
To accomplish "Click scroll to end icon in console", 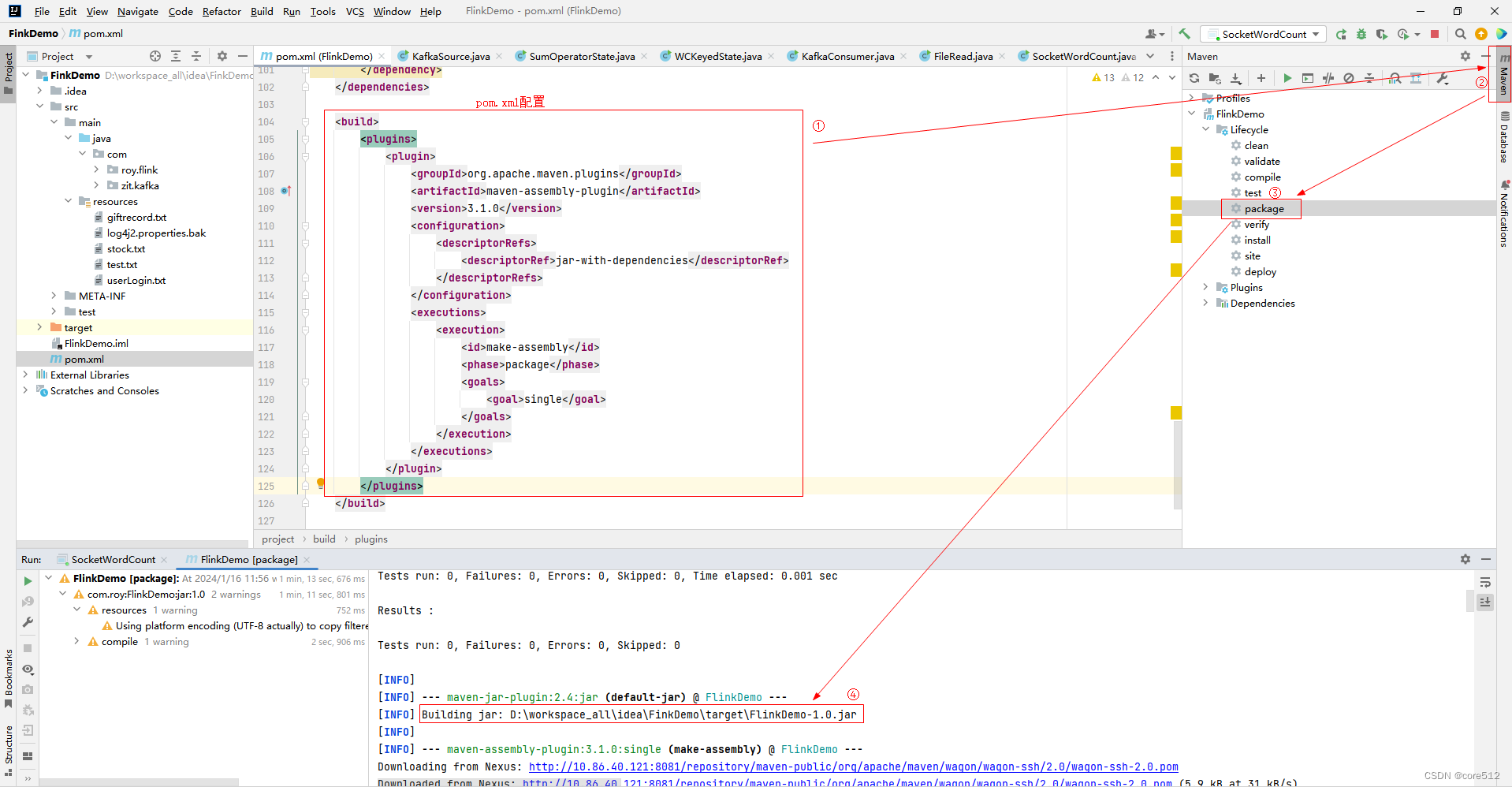I will pyautogui.click(x=1485, y=602).
